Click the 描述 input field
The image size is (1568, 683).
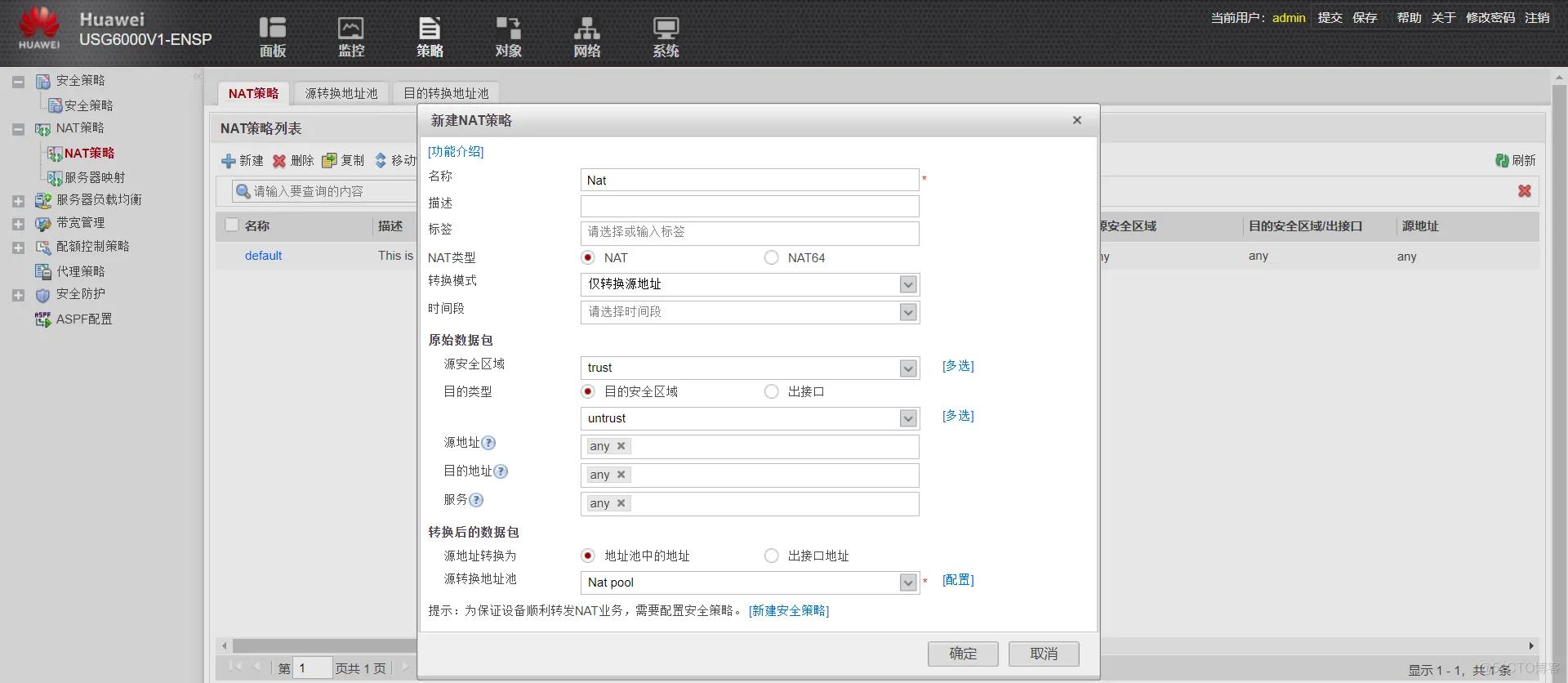[x=750, y=206]
